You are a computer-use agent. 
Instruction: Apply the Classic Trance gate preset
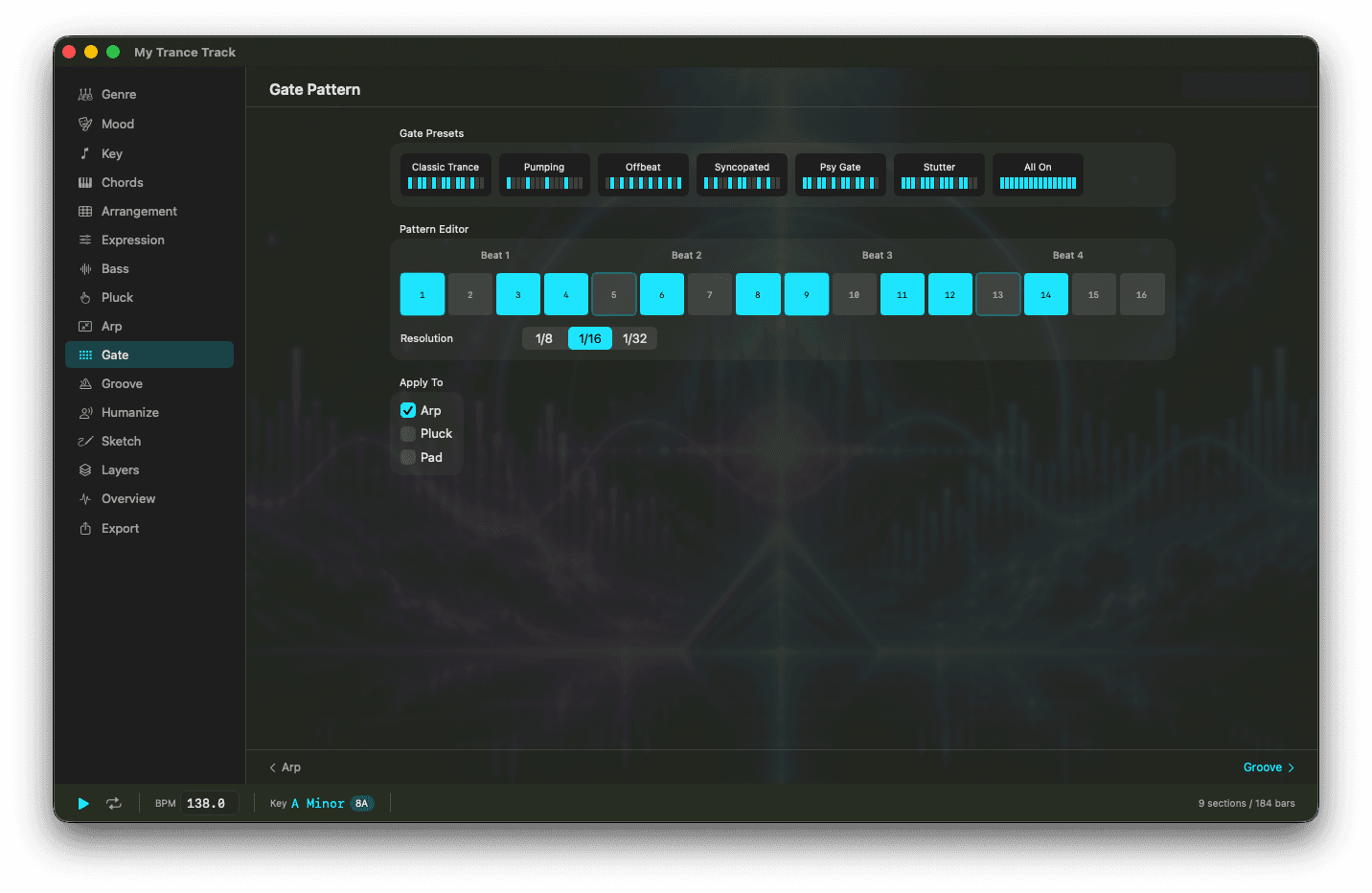tap(446, 175)
